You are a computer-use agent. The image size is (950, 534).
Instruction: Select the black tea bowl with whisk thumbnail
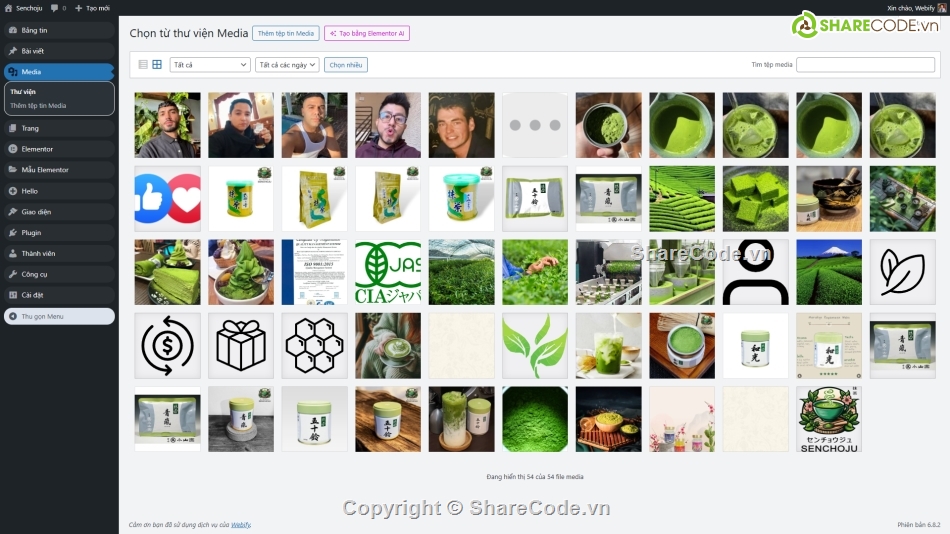829,199
